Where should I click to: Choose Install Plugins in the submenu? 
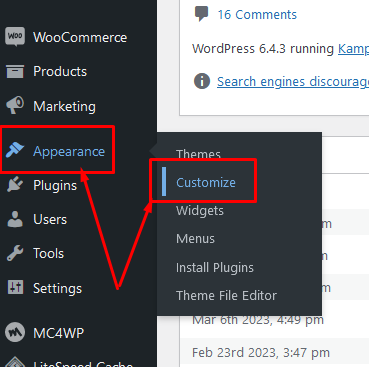(215, 268)
